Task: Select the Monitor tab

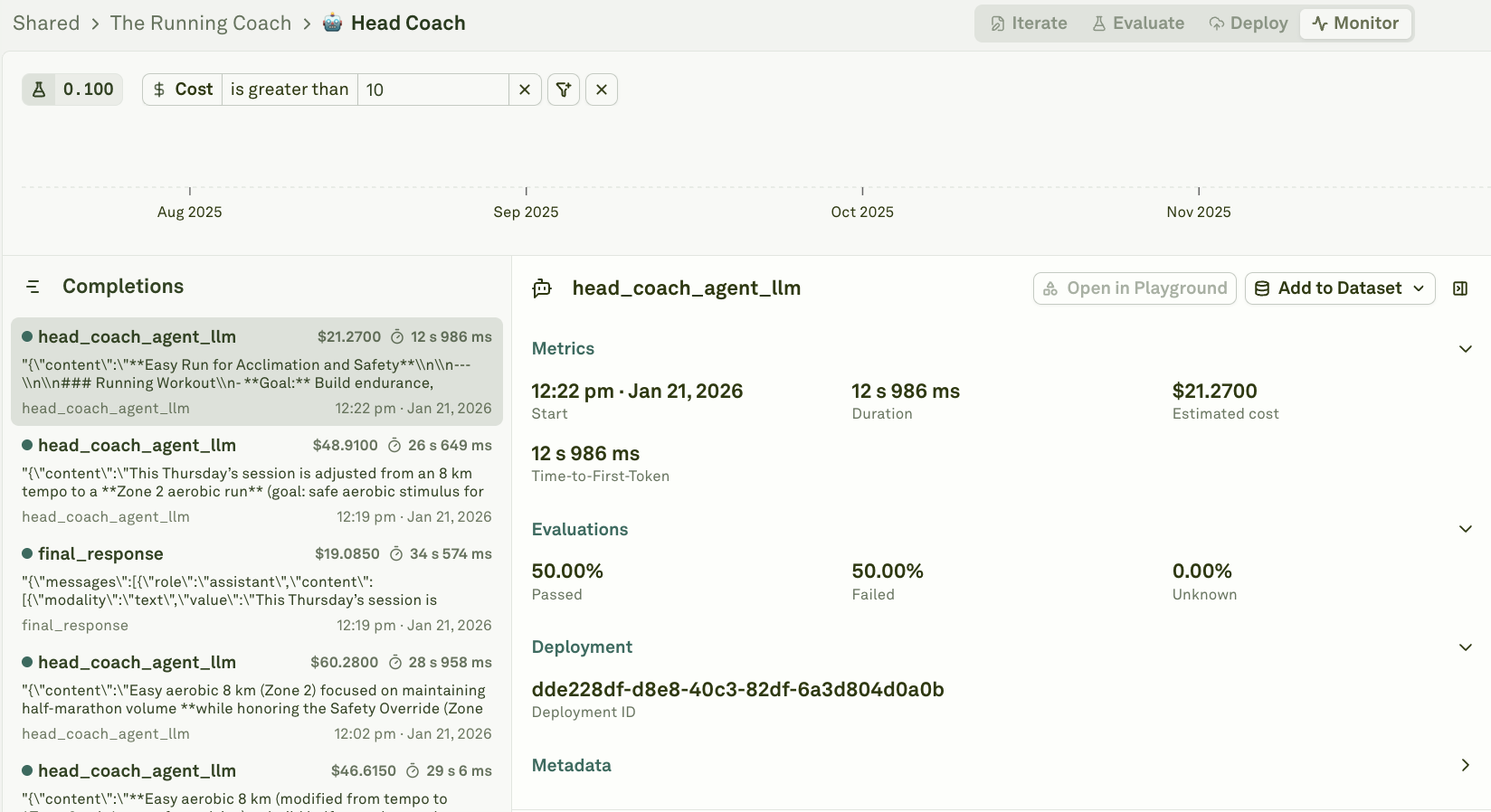Action: 1355,24
